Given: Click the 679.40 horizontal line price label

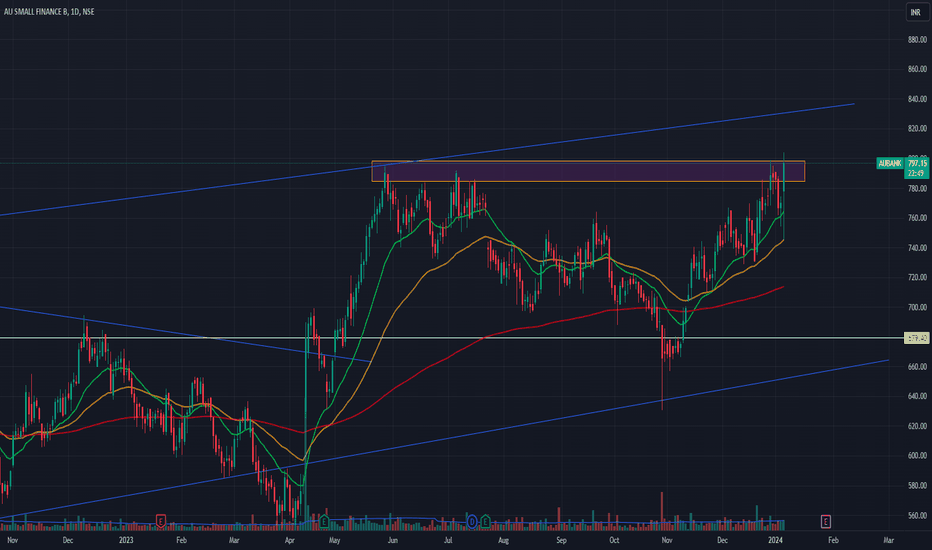Looking at the screenshot, I should [x=916, y=338].
